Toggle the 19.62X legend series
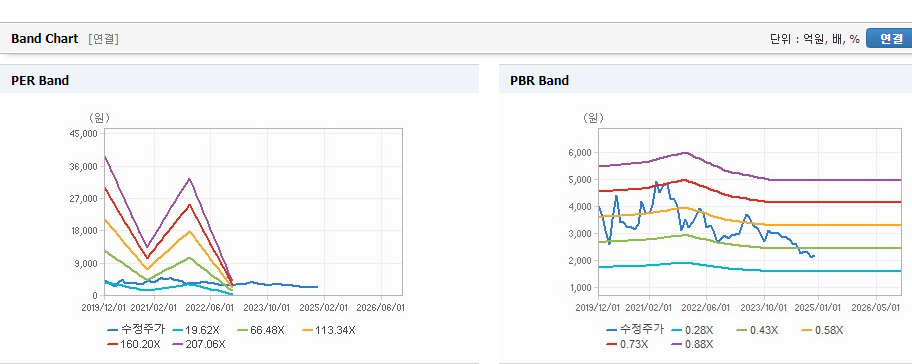This screenshot has width=912, height=364. pos(195,330)
